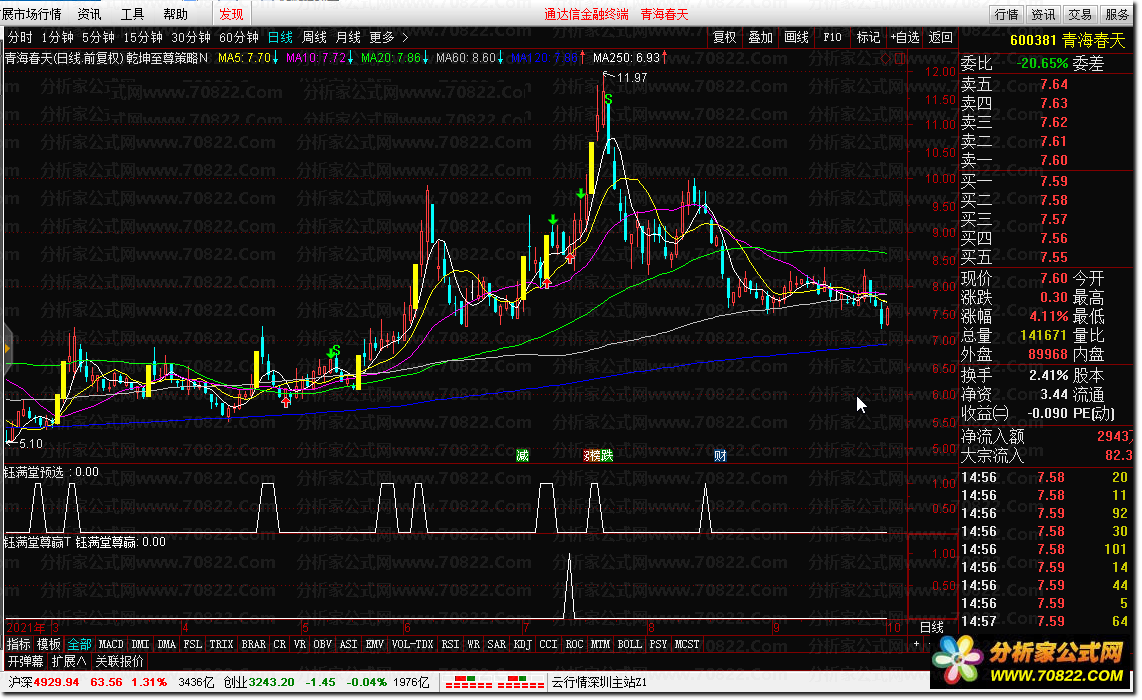
Task: Click 服务 service button at top right
Action: pos(1117,14)
